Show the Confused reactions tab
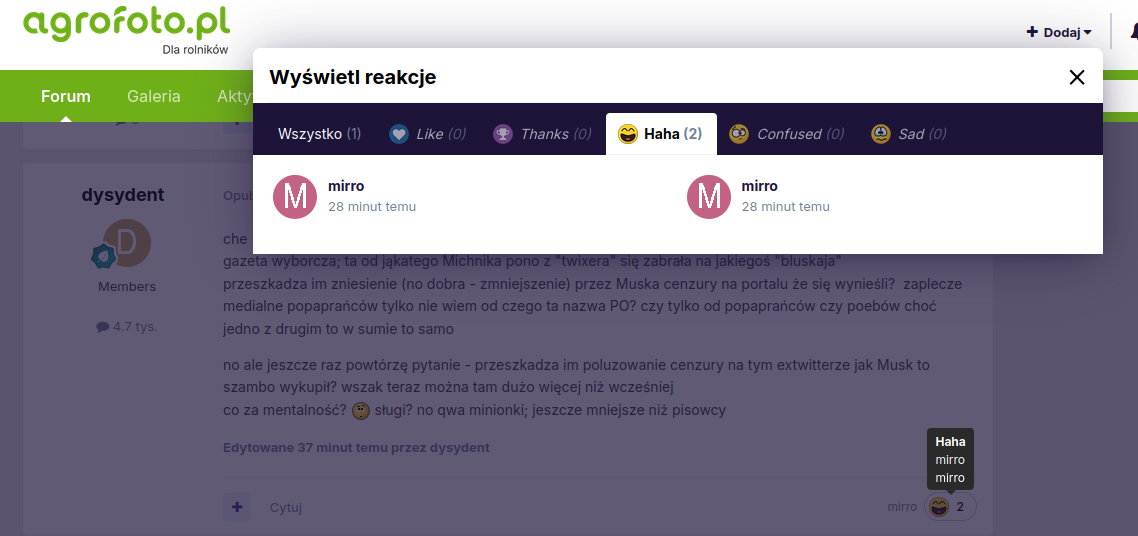This screenshot has height=536, width=1138. point(786,134)
